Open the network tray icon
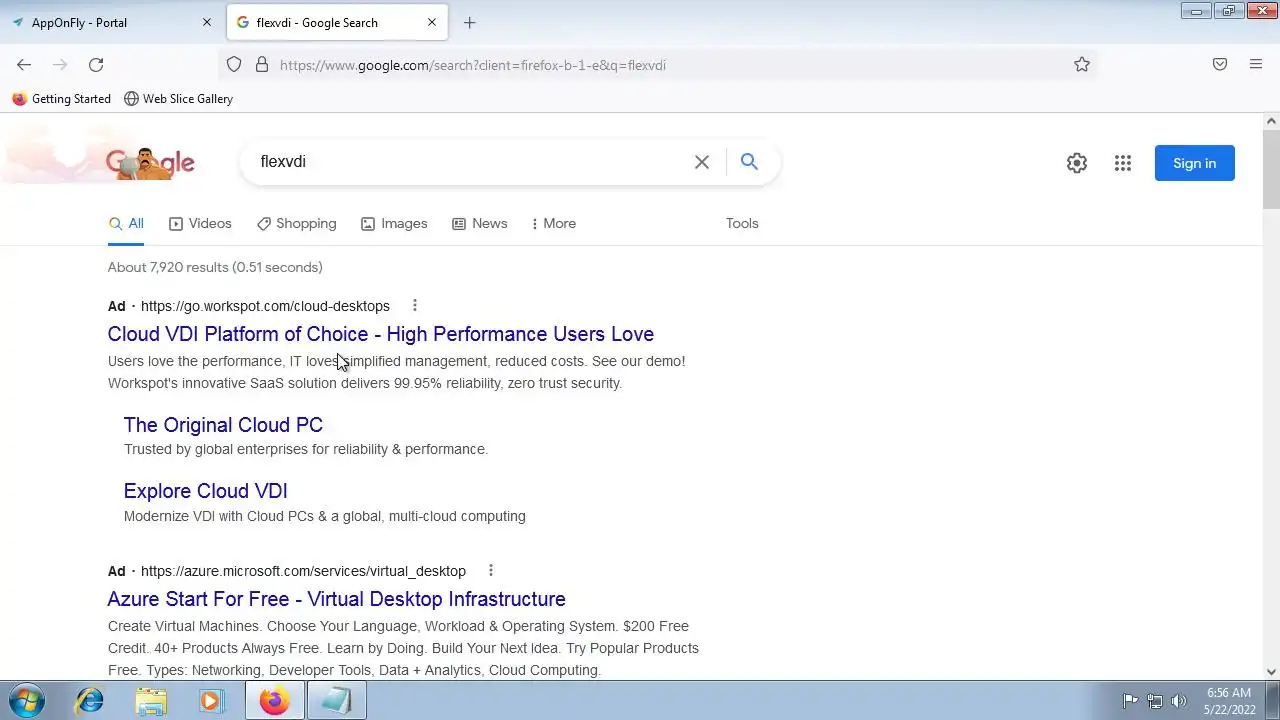 [1155, 701]
